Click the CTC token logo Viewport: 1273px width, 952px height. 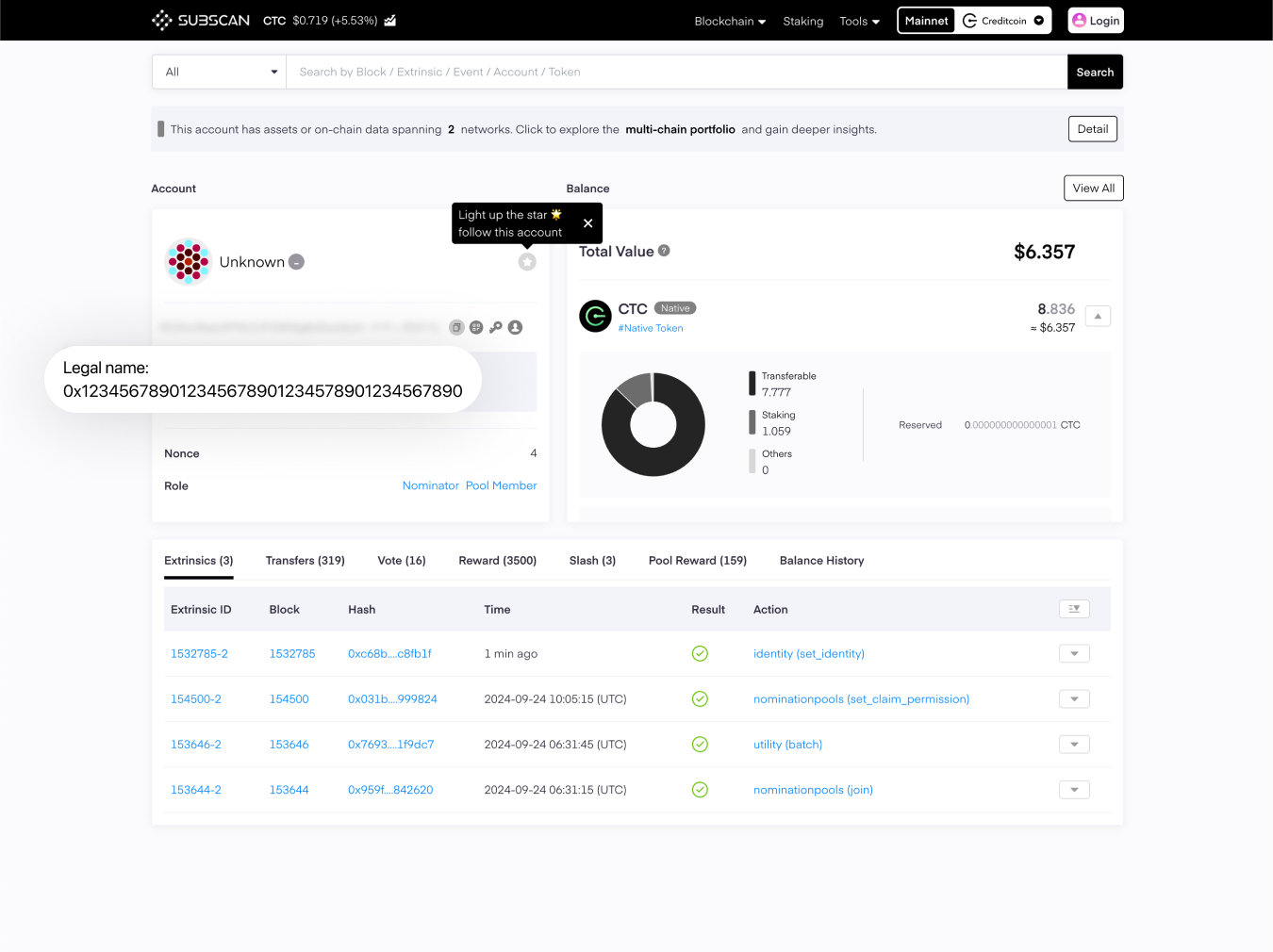595,317
